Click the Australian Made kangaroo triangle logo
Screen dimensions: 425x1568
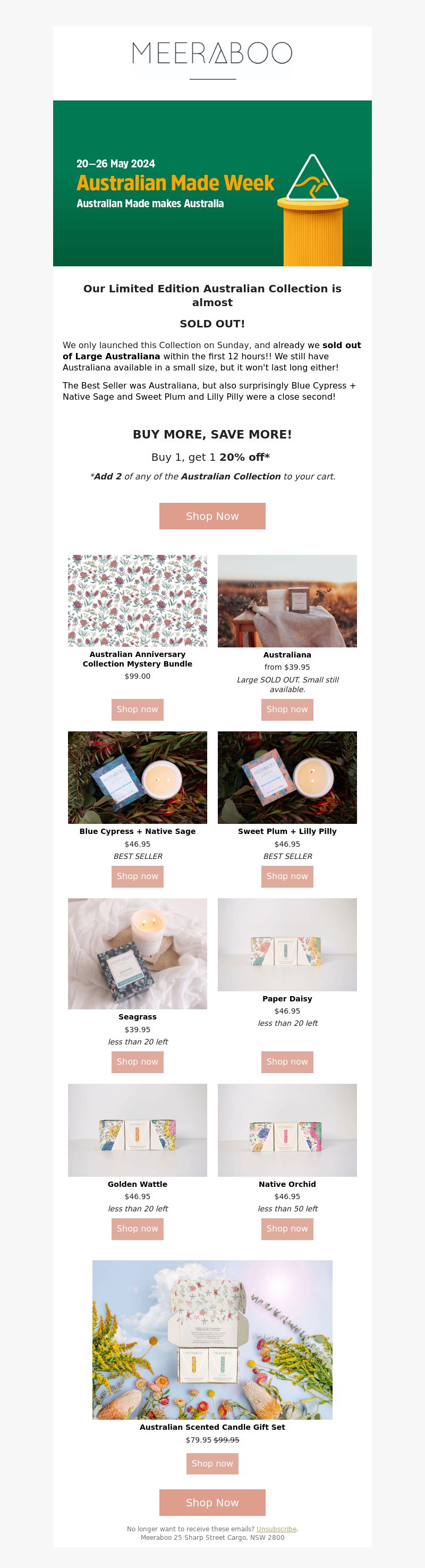(x=312, y=178)
